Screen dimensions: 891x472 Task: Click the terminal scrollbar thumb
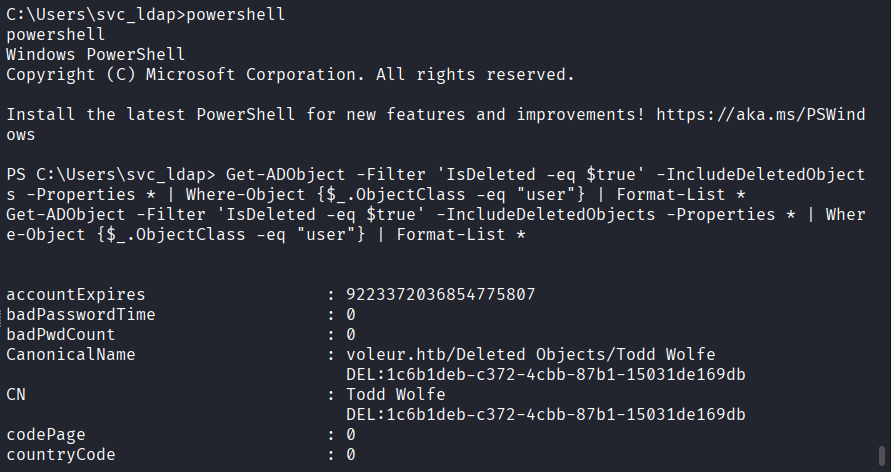tap(881, 455)
